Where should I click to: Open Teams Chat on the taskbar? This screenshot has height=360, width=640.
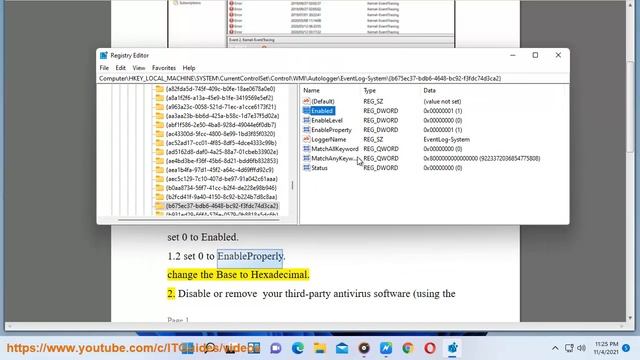(276, 348)
